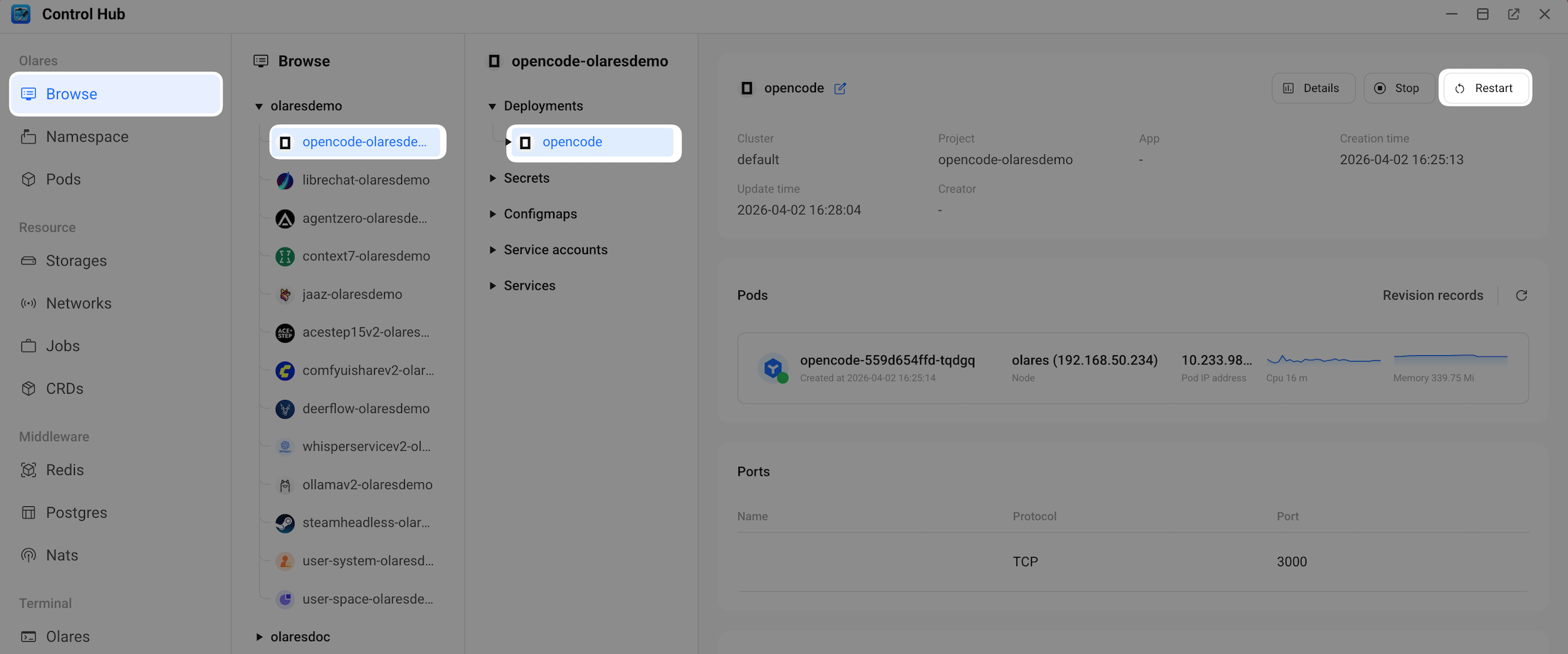1568x654 pixels.
Task: Click the agentzero namespace icon
Action: (285, 218)
